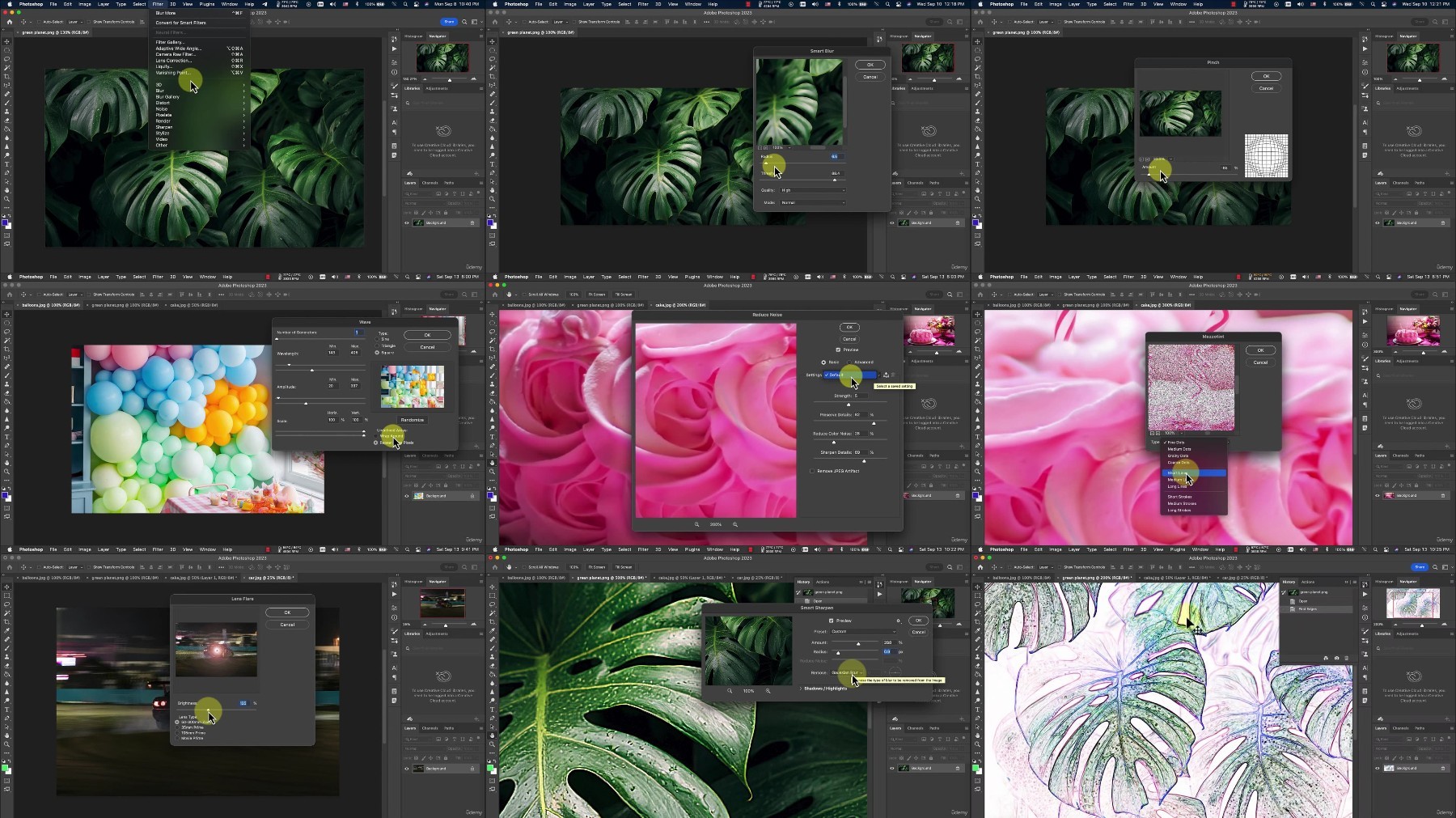The image size is (1456, 818).
Task: Click the zoom-in magnifier in Reduce Noise preview
Action: click(x=734, y=524)
